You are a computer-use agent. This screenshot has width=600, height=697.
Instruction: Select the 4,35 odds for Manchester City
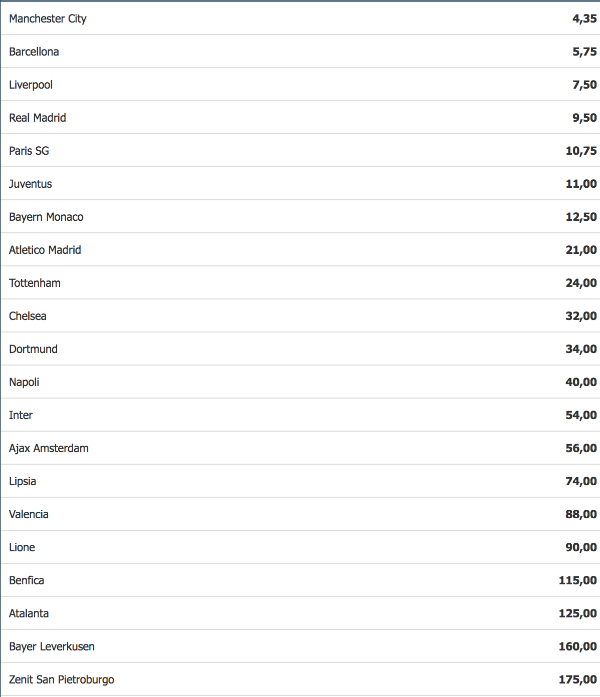coord(584,19)
